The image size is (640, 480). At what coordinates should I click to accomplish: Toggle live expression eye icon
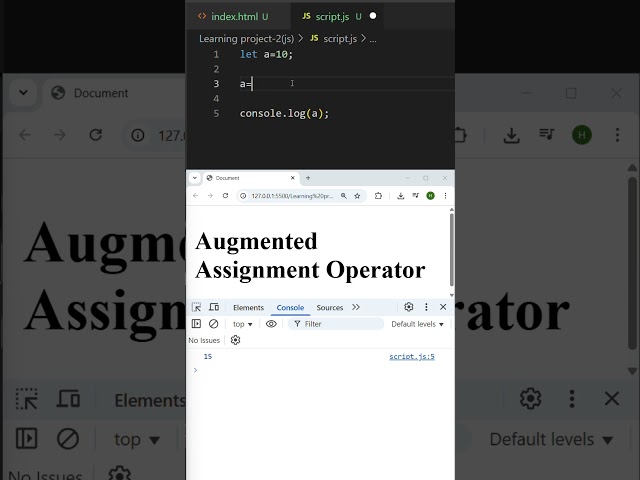[271, 324]
